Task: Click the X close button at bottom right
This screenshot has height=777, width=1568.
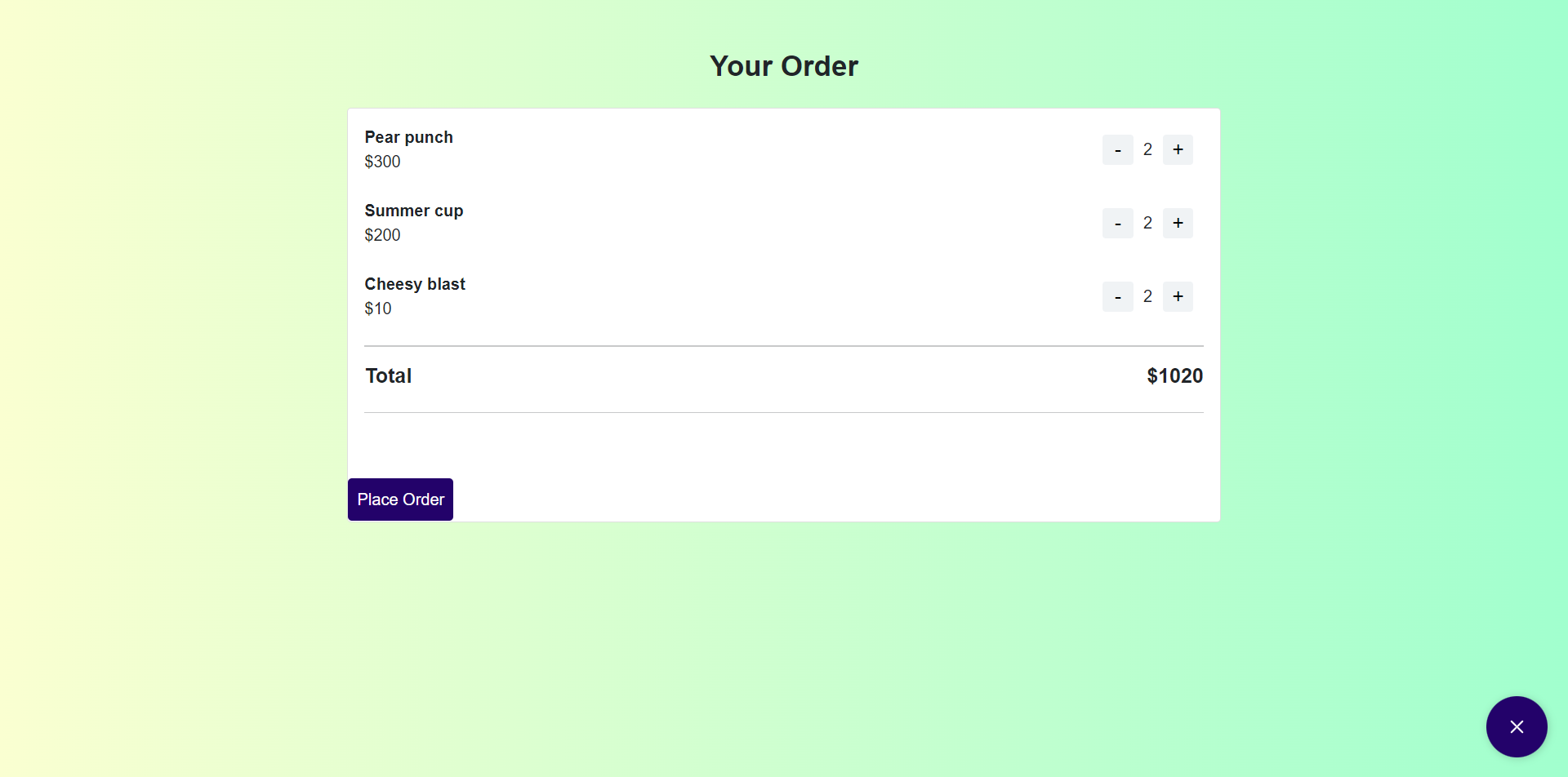Action: pos(1517,726)
